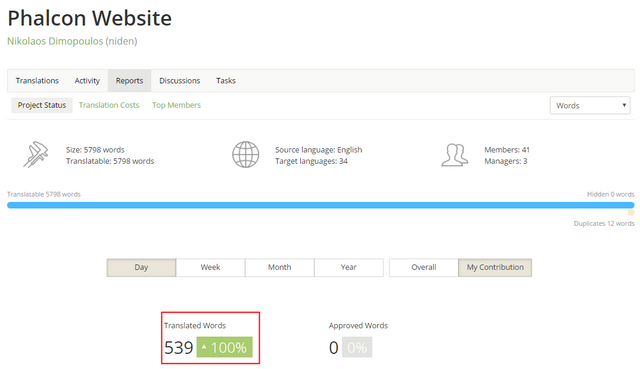The image size is (640, 369).
Task: Switch period to Week
Action: [210, 267]
